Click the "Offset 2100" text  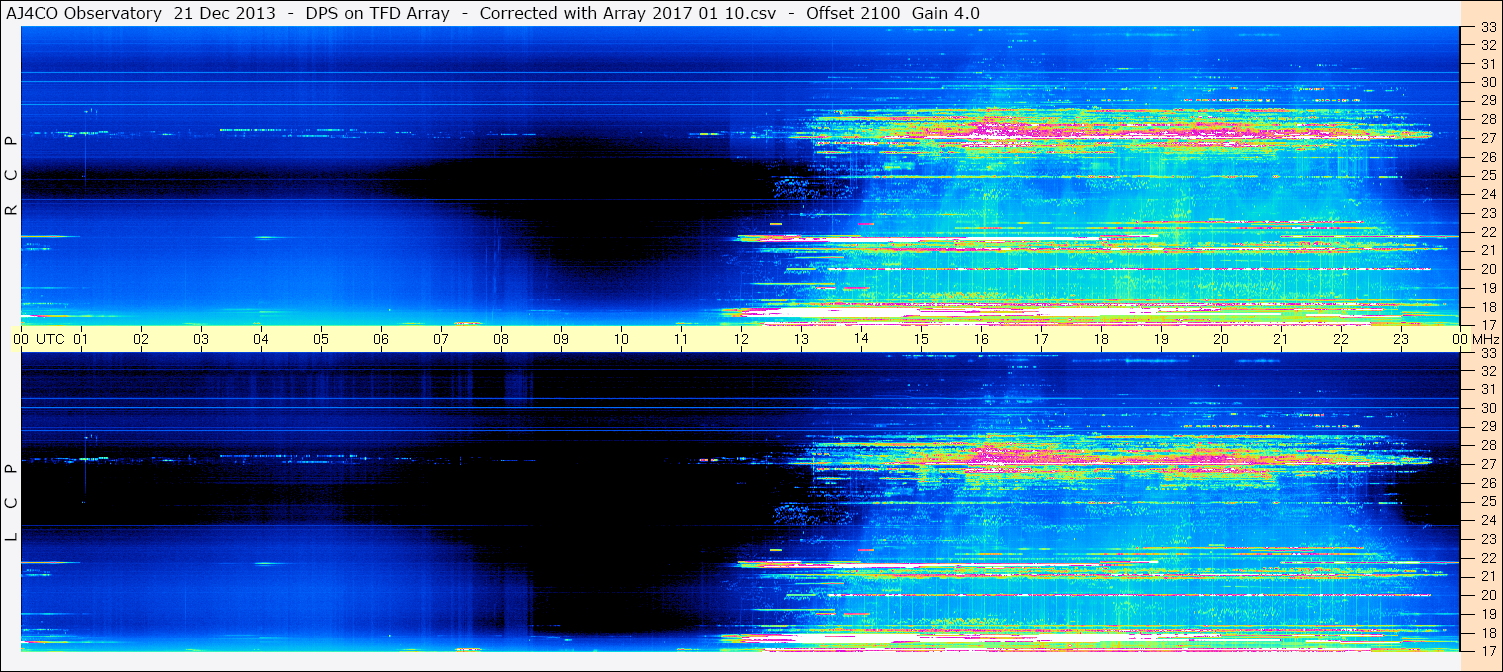click(853, 13)
